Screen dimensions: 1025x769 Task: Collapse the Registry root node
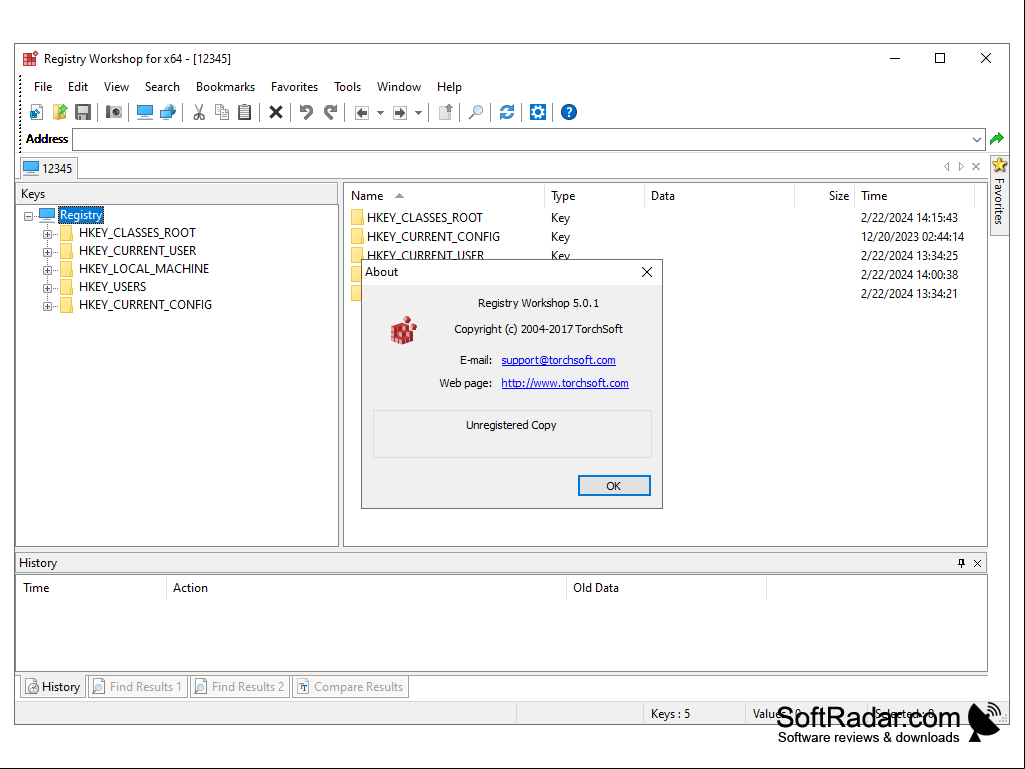(28, 216)
